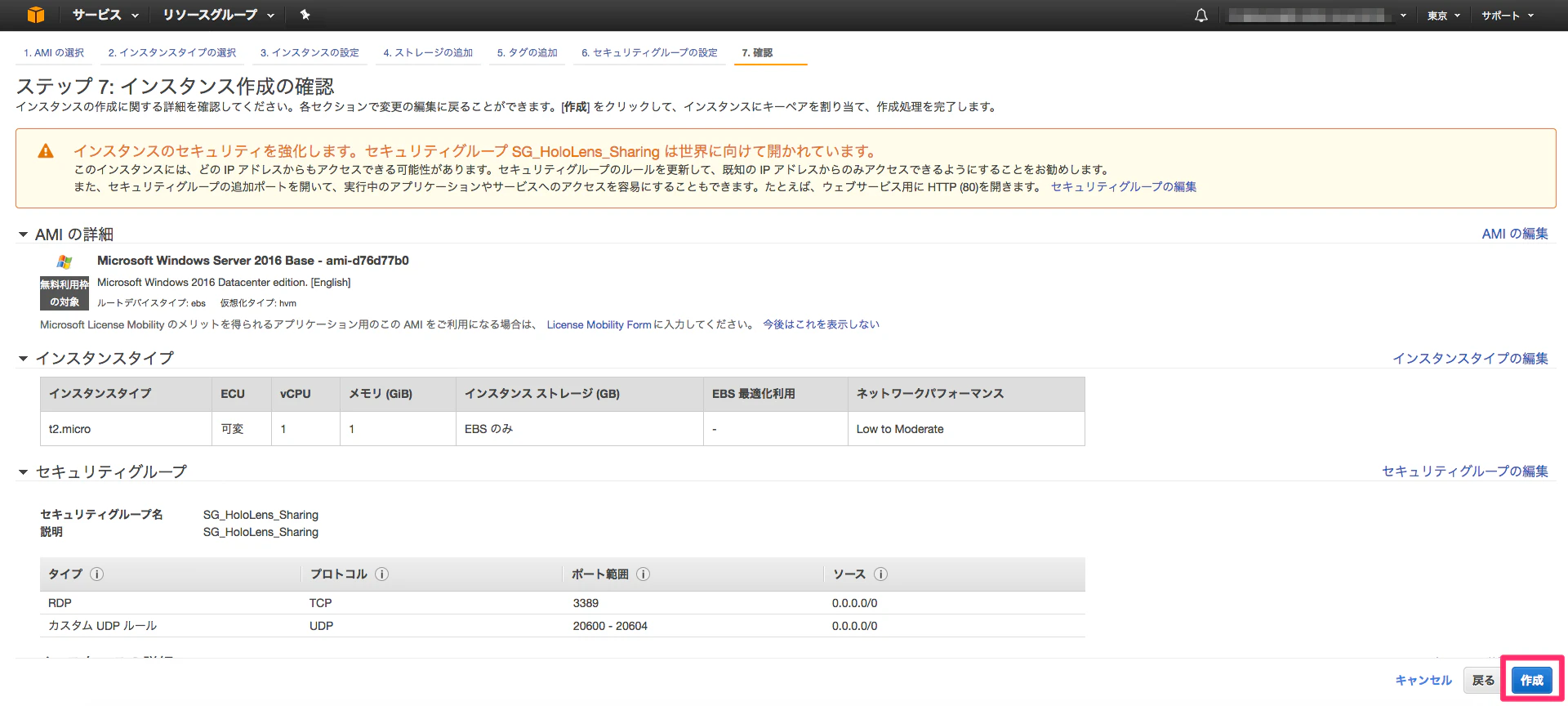Go to step 6. セキュリティグループの設定 tab
The image size is (1568, 706).
click(x=649, y=53)
